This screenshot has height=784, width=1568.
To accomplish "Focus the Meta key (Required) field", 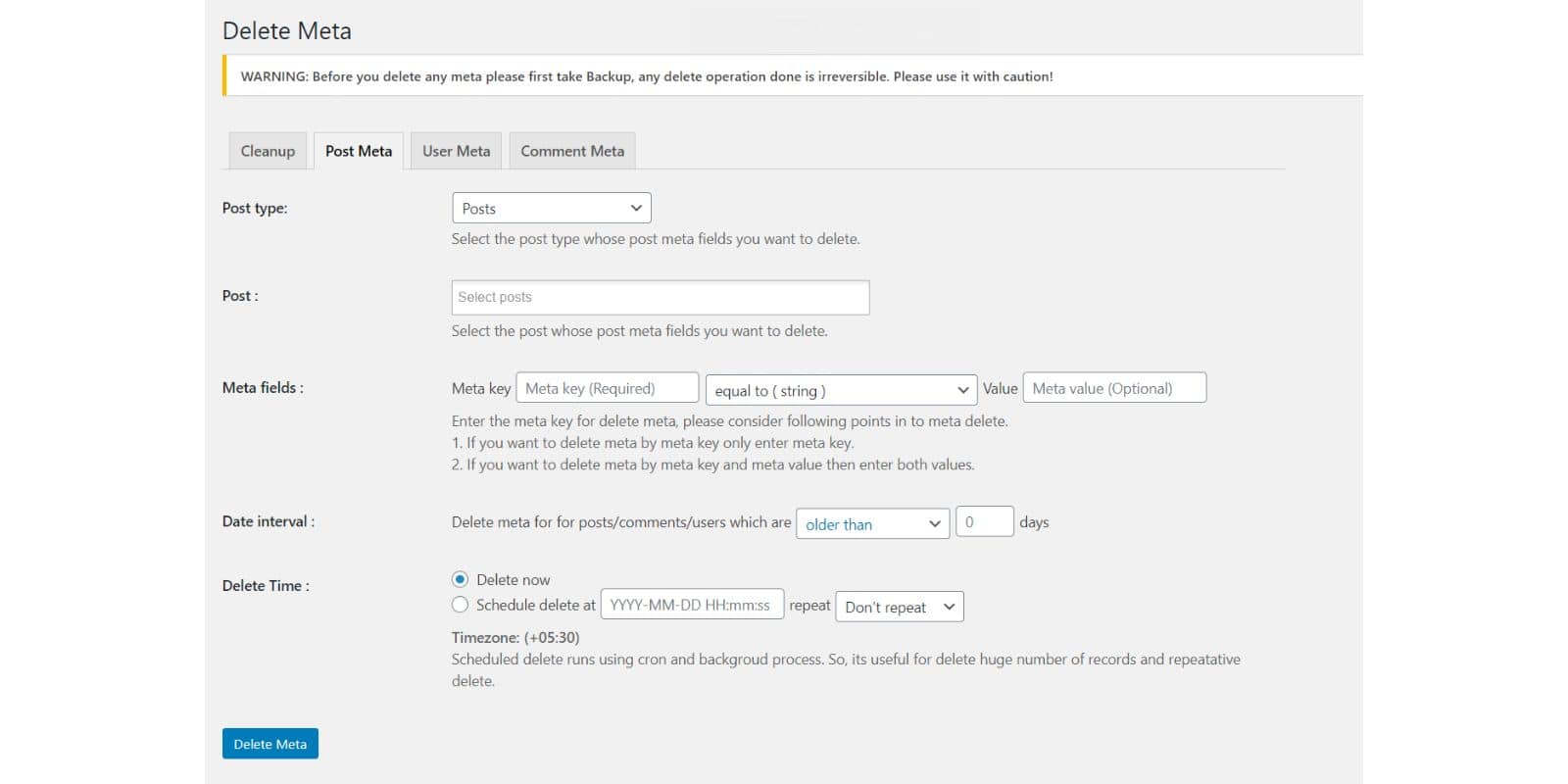I will (x=607, y=388).
